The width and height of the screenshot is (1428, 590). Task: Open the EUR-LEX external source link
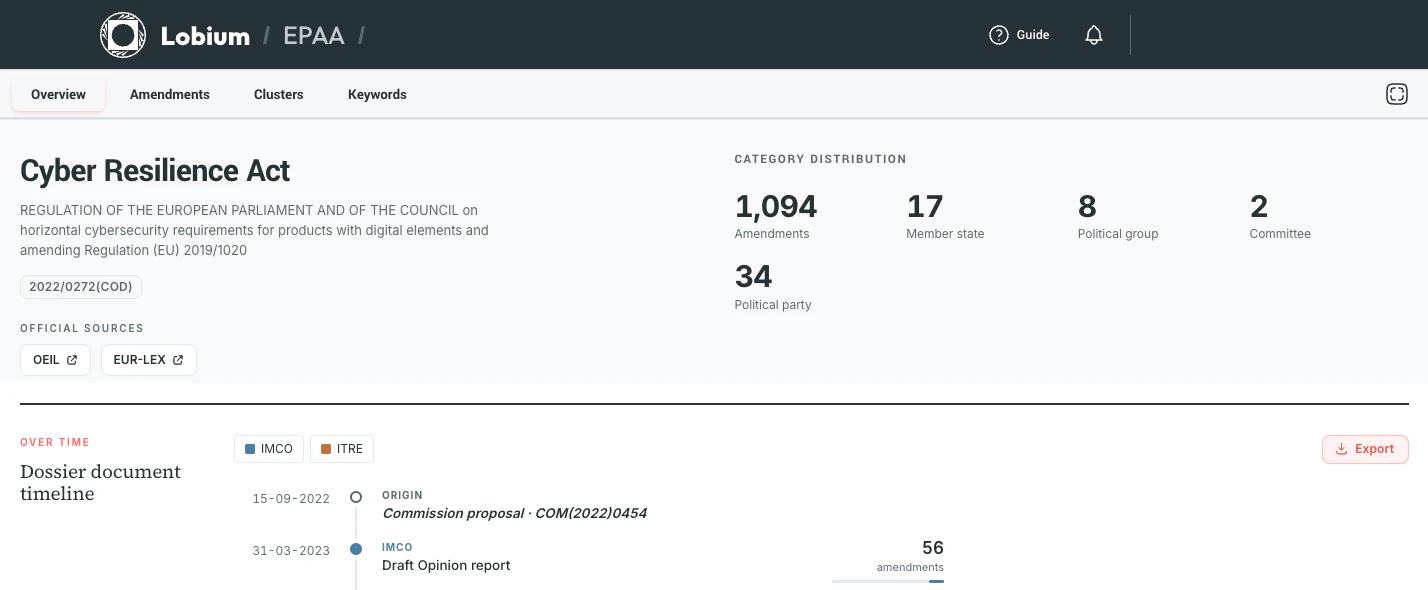[x=149, y=360]
